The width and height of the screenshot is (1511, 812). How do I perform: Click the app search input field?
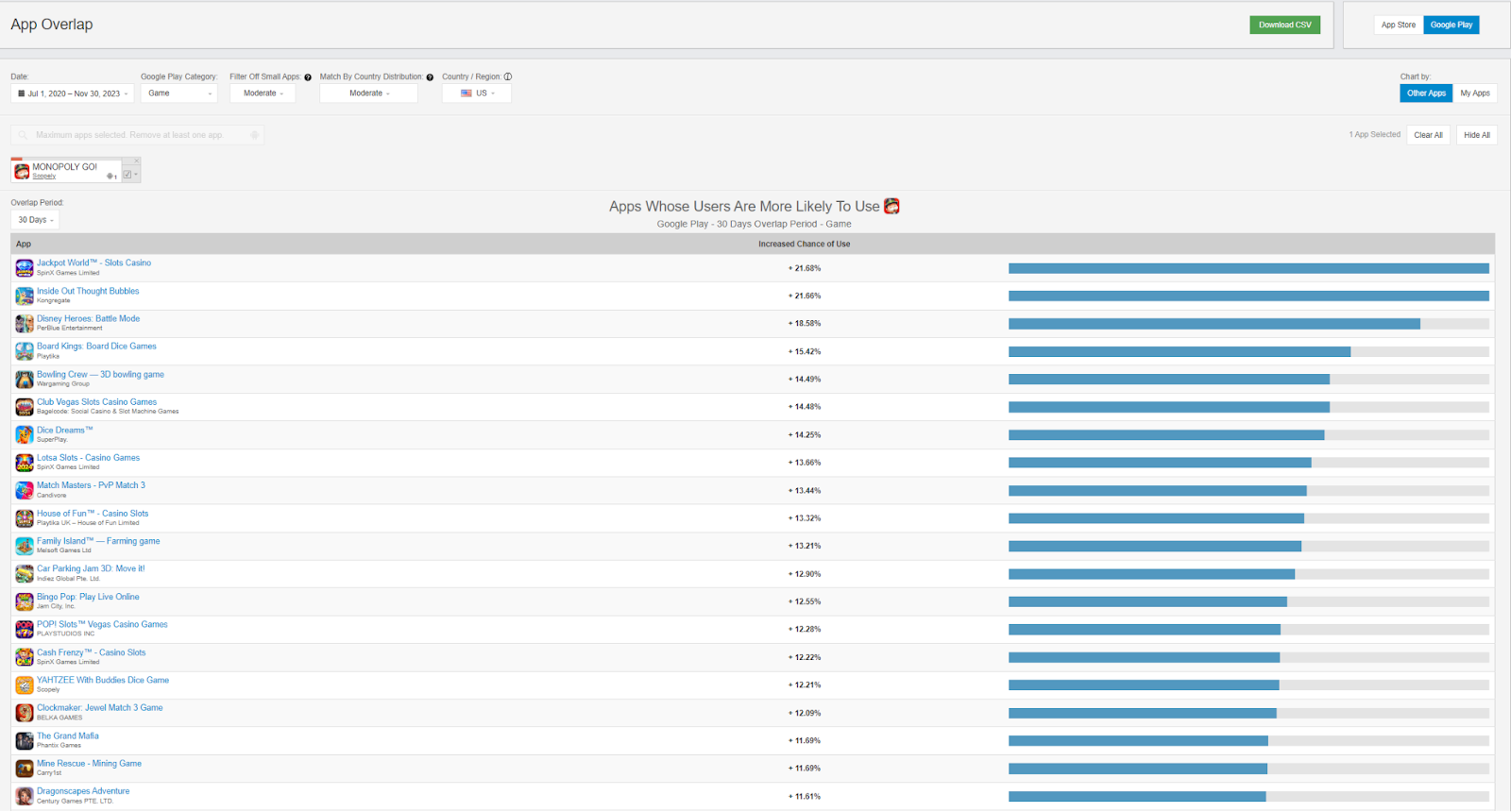point(138,135)
